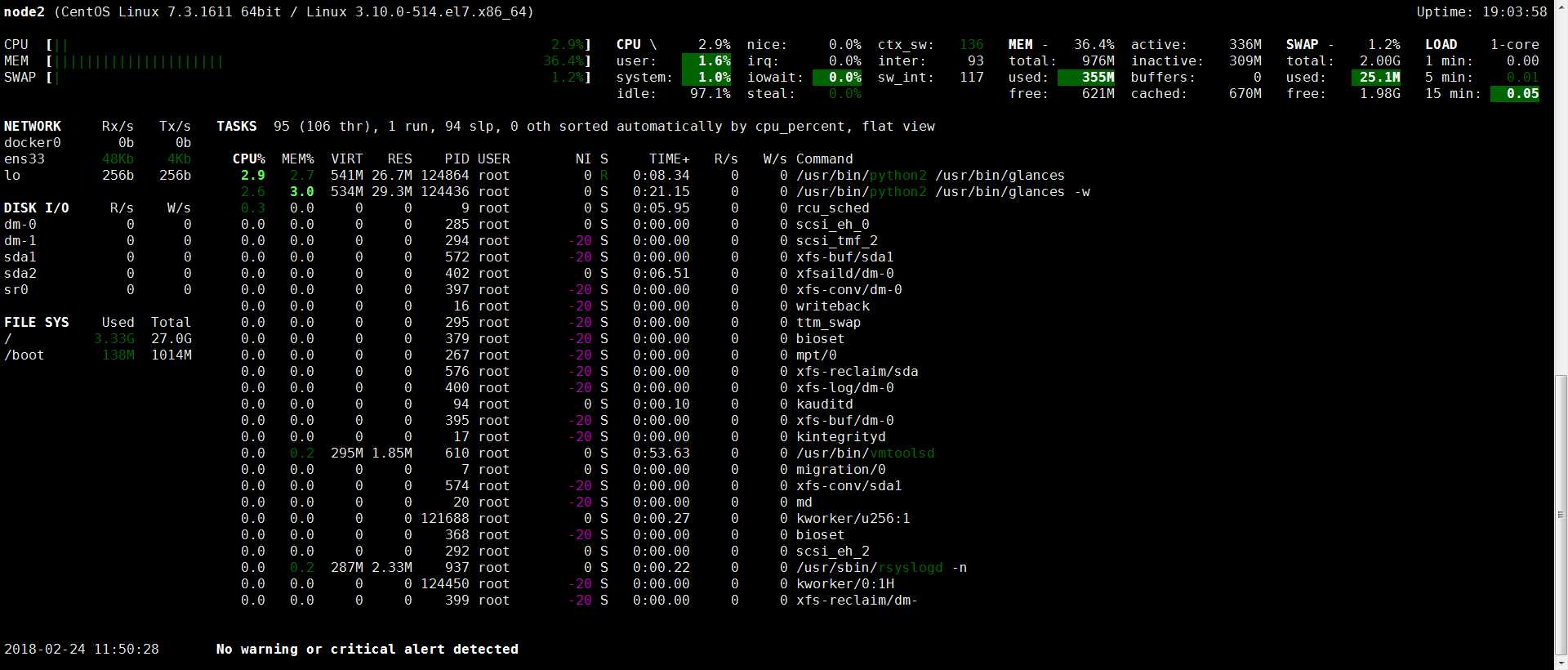Select the lo network interface row
This screenshot has height=670, width=1568.
tap(98, 176)
